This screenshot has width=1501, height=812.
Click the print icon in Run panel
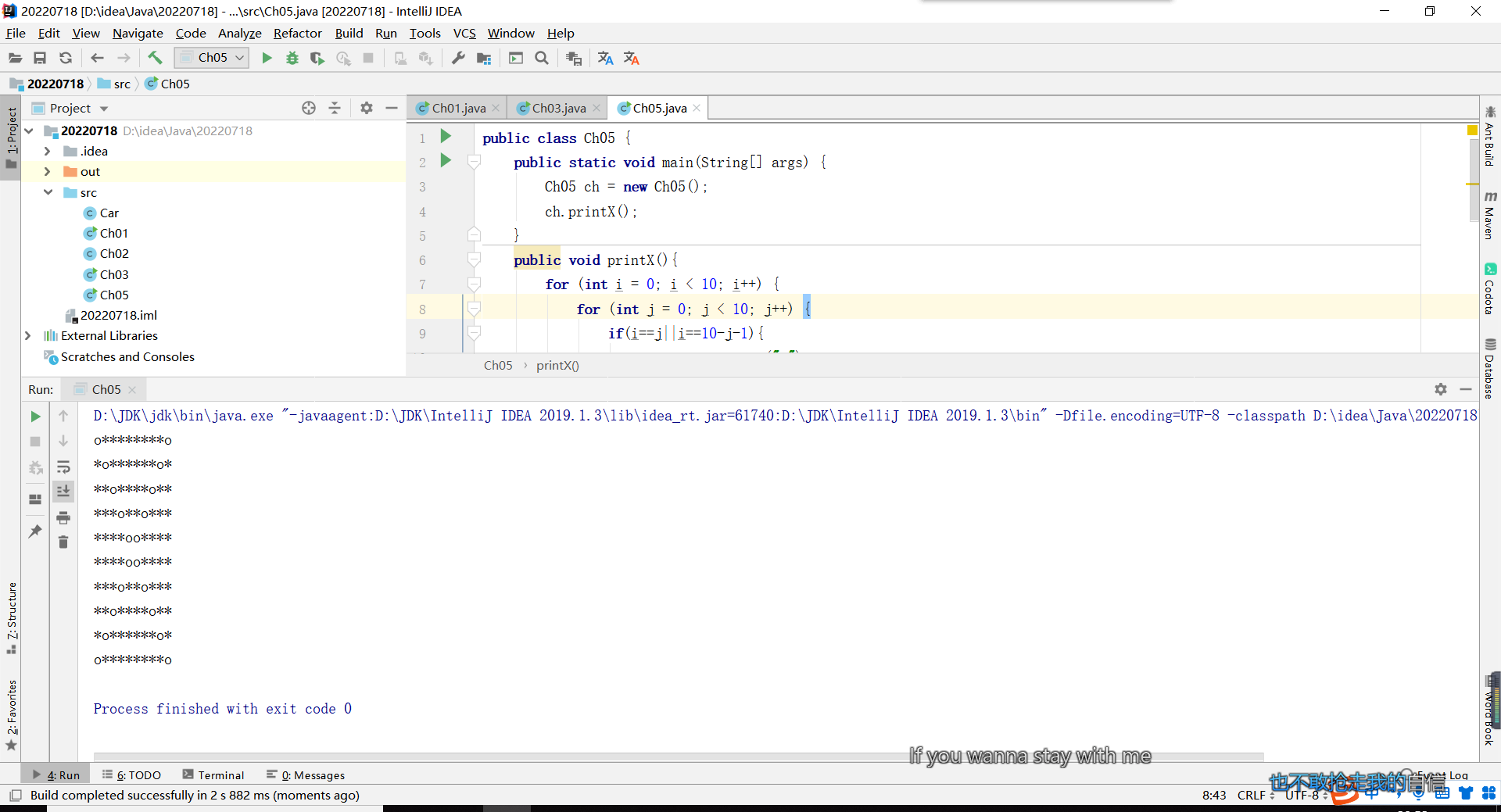click(x=63, y=517)
